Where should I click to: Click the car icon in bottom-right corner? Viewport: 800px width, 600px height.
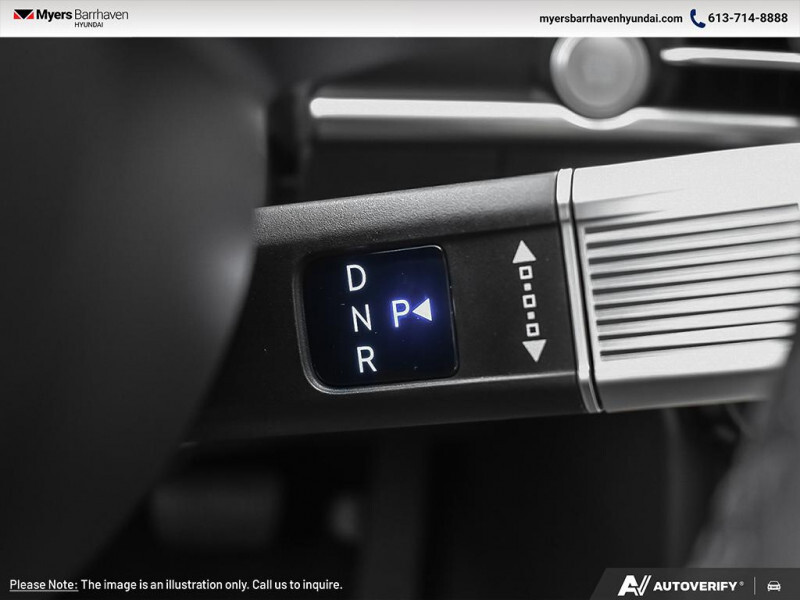tap(773, 585)
